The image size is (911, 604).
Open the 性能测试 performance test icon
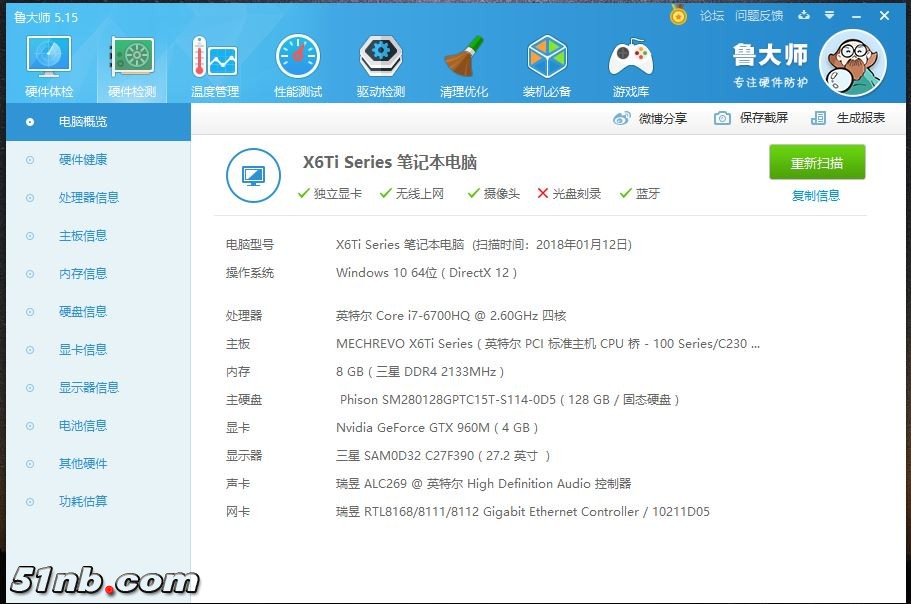click(297, 59)
